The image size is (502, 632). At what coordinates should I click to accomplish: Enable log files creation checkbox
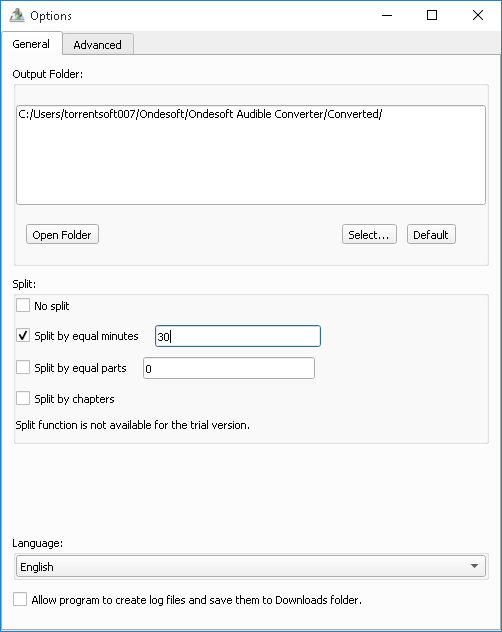click(20, 599)
